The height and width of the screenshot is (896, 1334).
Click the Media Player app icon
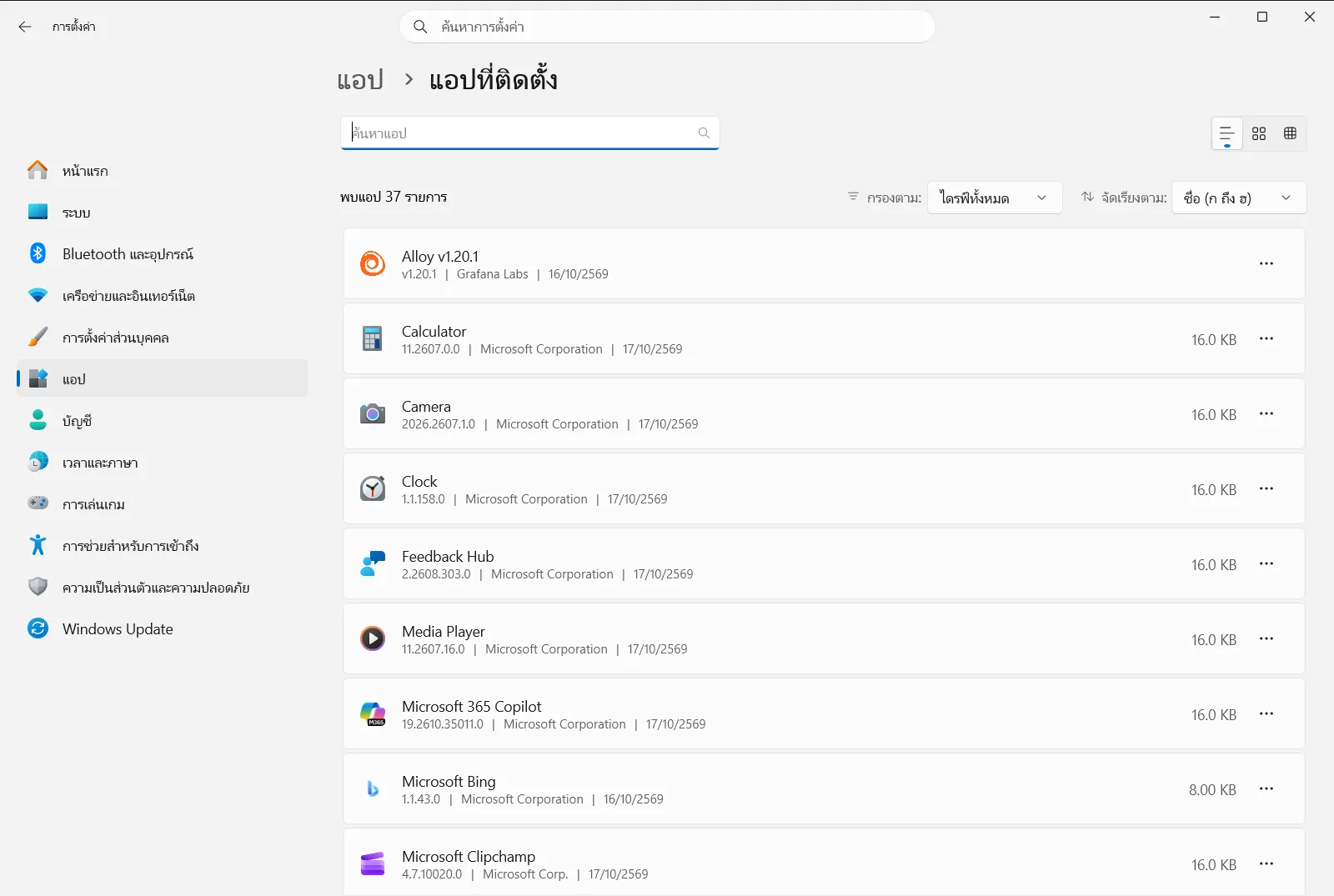click(373, 638)
